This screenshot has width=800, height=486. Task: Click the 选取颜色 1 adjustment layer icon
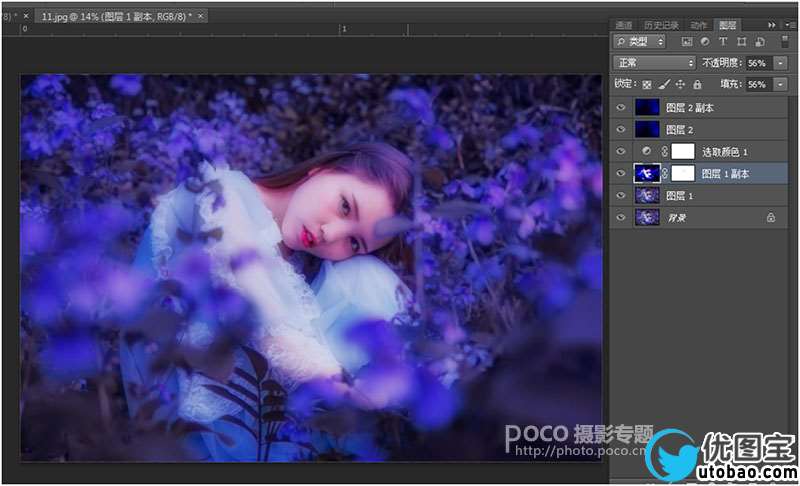(x=646, y=151)
